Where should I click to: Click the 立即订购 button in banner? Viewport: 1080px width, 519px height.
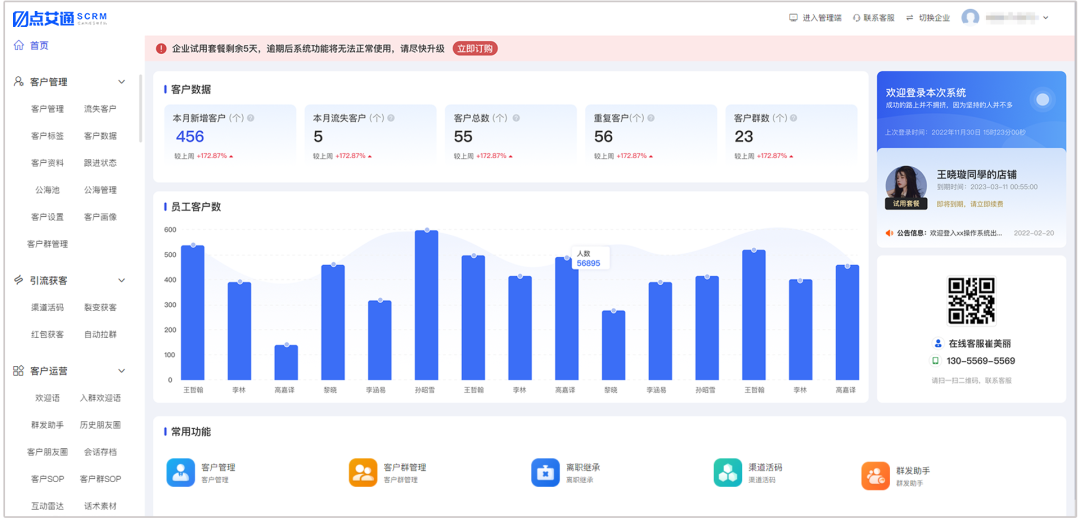(x=475, y=48)
